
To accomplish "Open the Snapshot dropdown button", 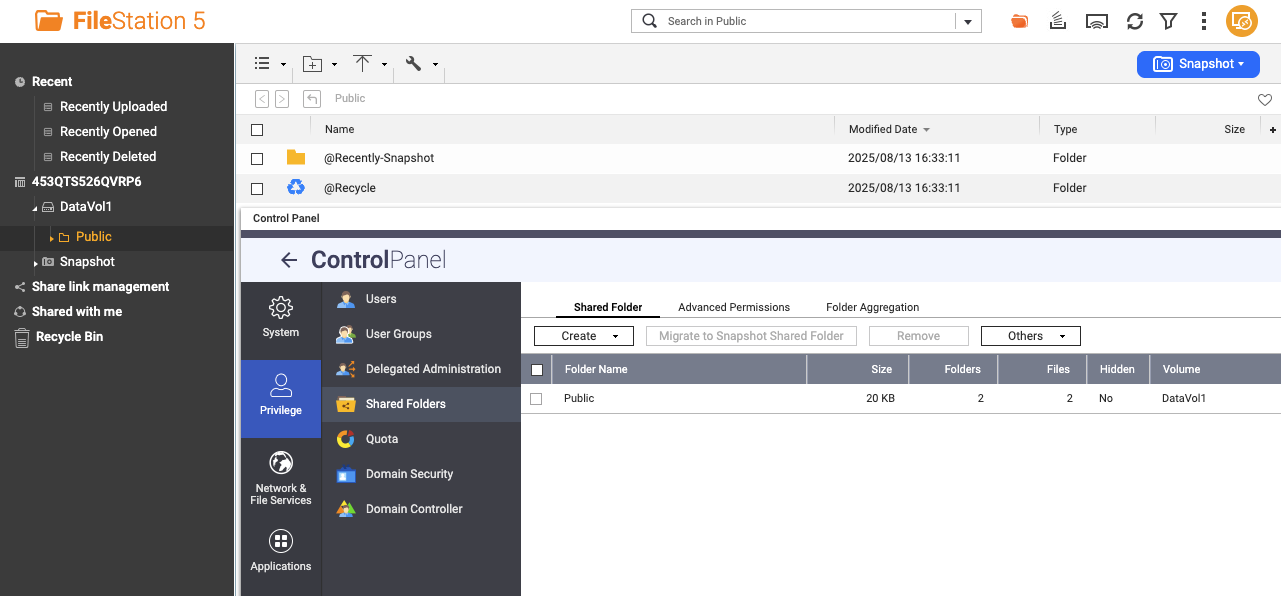I will (1198, 64).
